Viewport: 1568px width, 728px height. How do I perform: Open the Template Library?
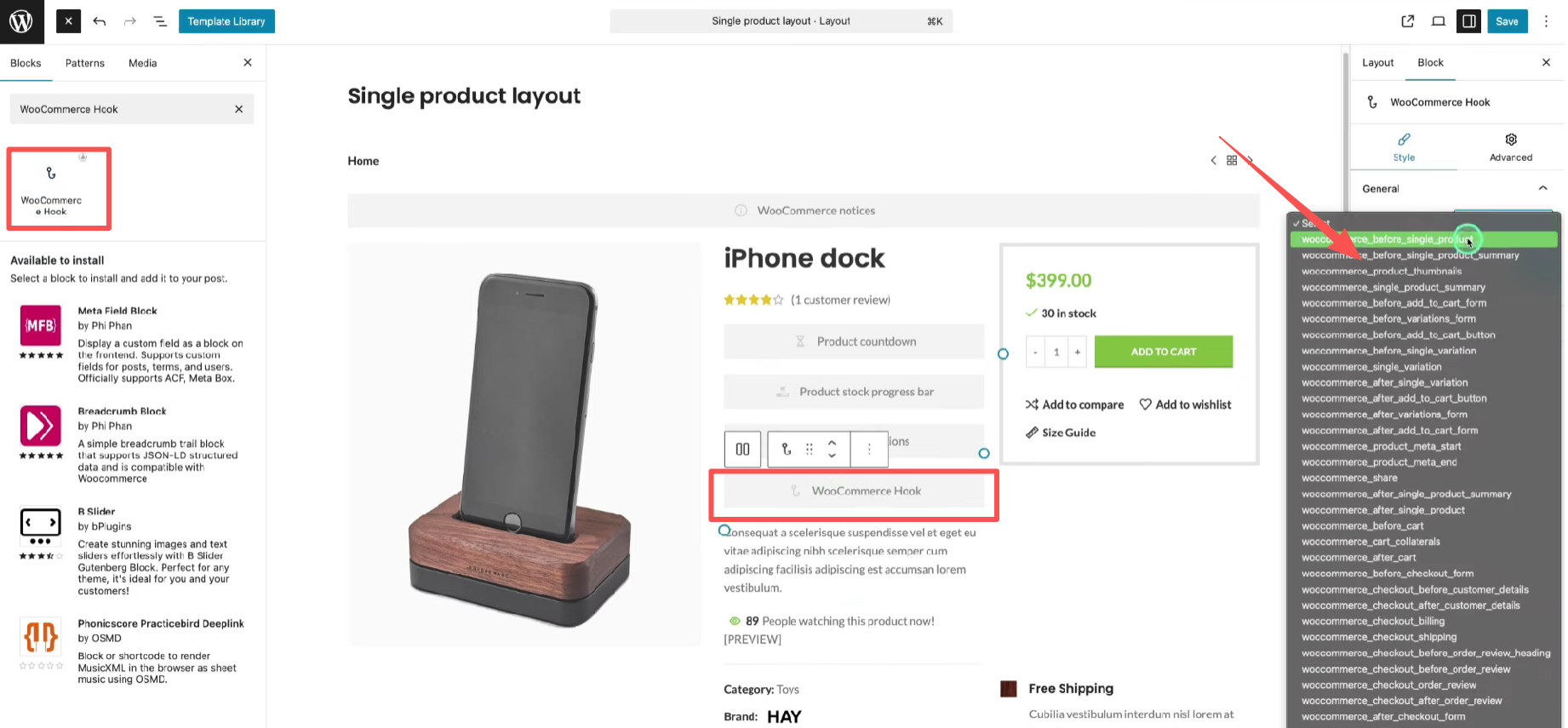tap(226, 21)
